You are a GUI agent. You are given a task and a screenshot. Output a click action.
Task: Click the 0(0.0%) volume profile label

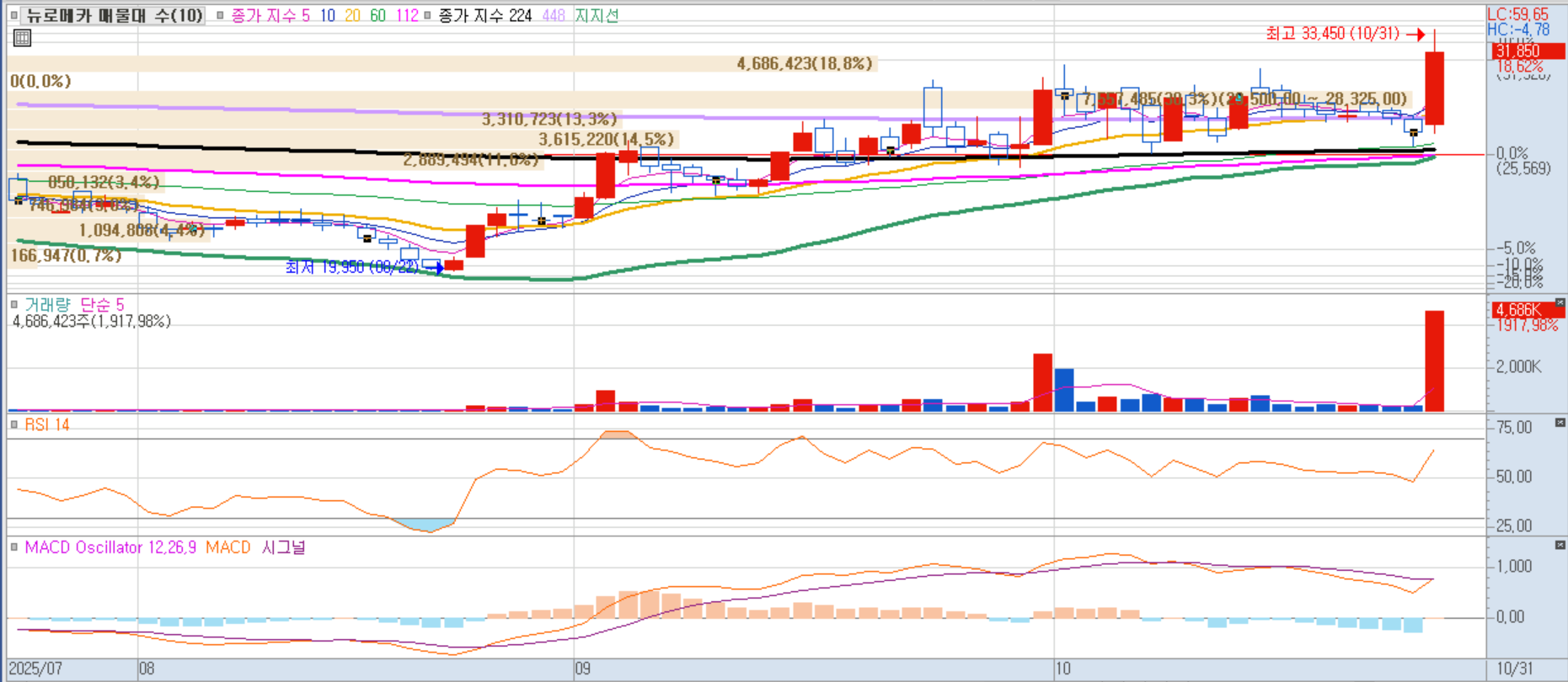[x=40, y=82]
